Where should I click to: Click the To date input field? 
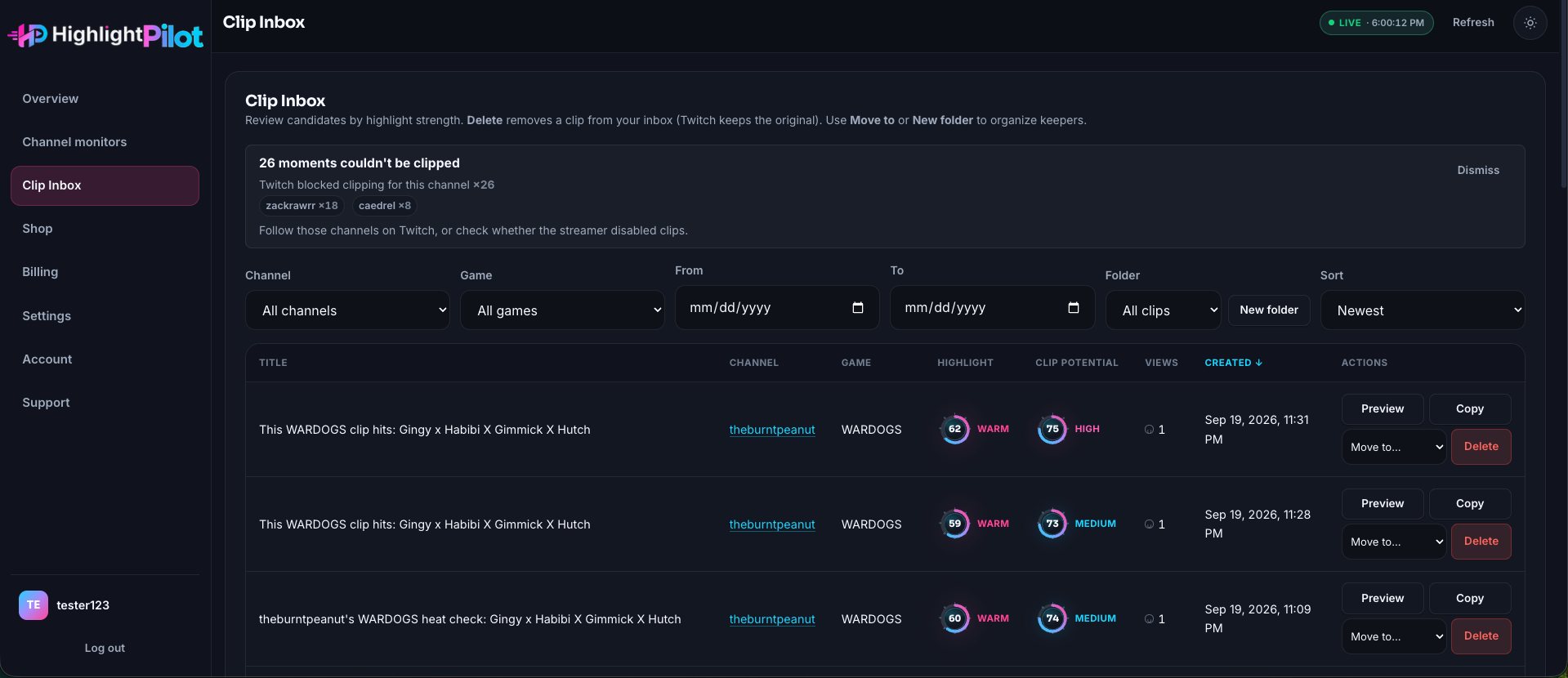992,308
